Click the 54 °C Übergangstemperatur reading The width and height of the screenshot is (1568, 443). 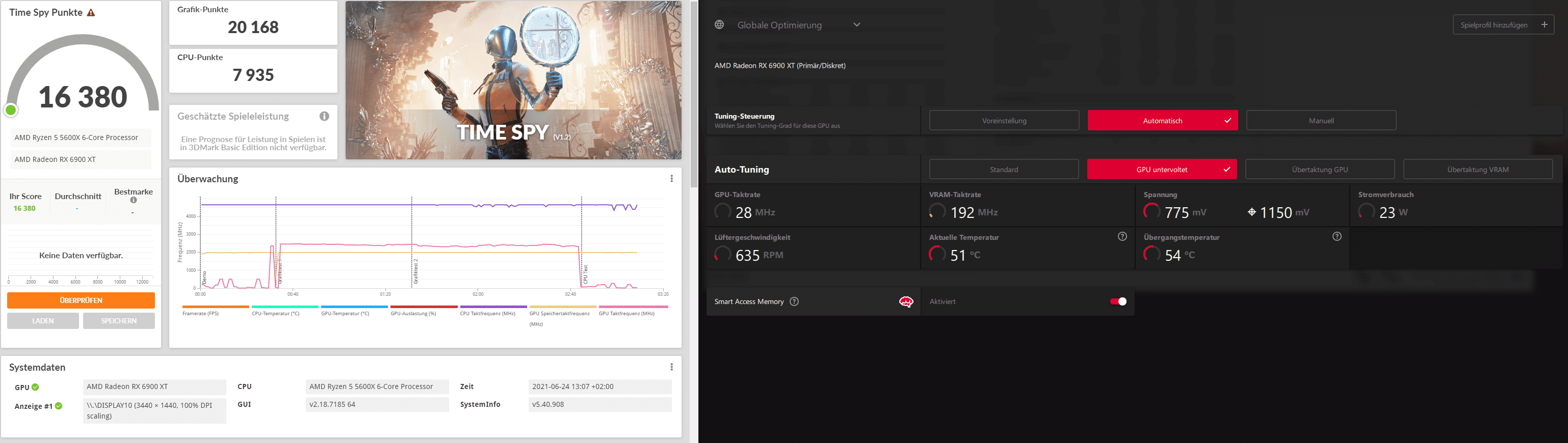[1180, 255]
